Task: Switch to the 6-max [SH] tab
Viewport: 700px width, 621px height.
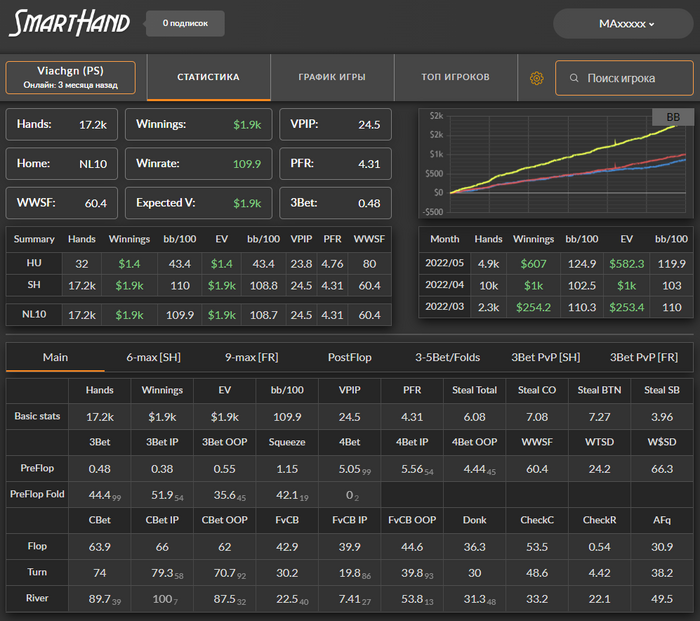Action: [154, 357]
